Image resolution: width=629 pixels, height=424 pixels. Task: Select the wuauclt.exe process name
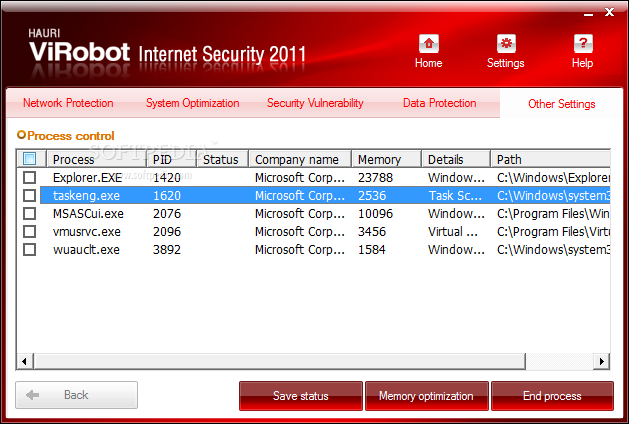86,250
